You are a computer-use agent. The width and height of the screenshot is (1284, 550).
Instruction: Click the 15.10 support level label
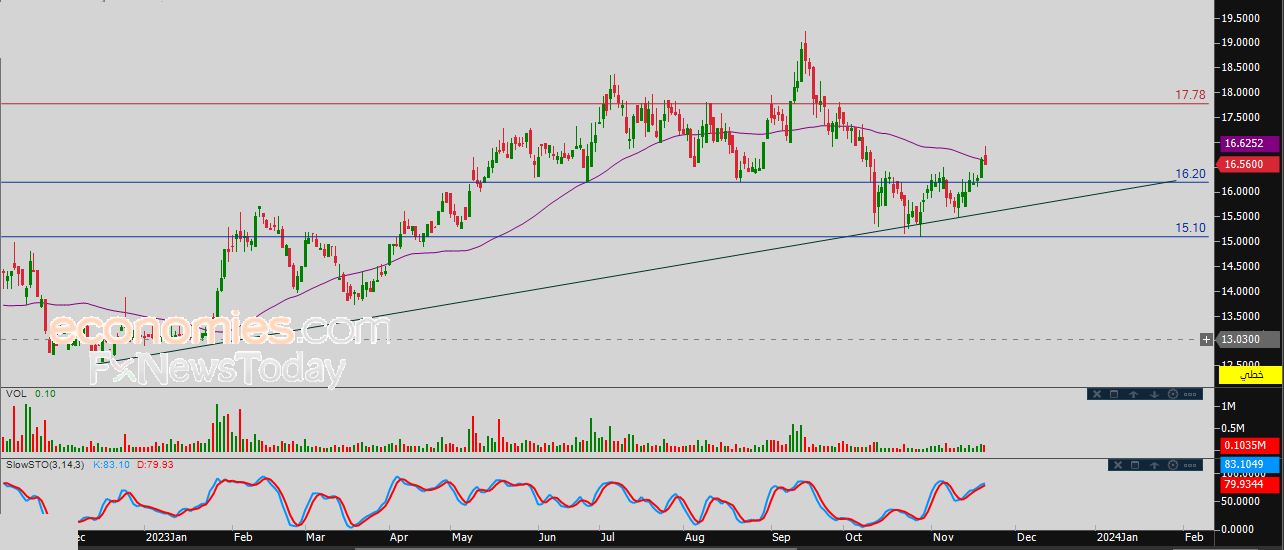pos(1189,228)
